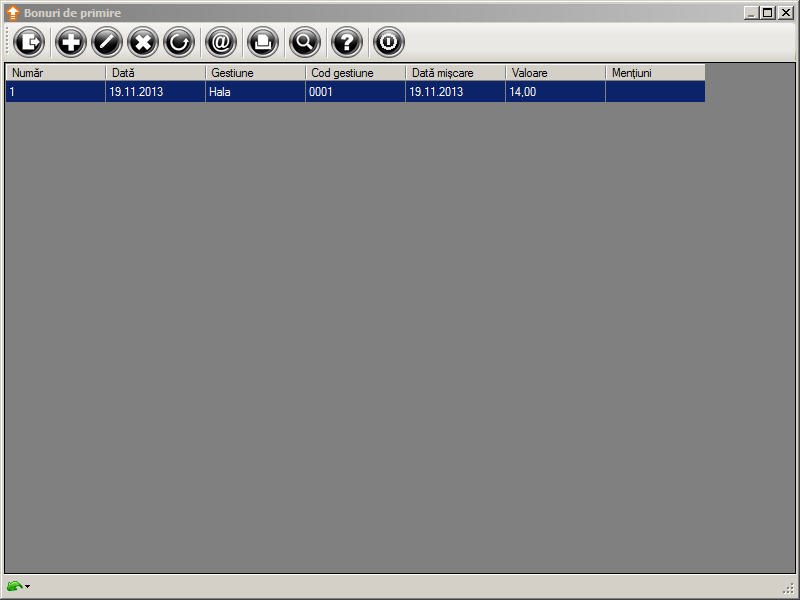Select cell with number 1 in Număr
The image size is (800, 600).
tap(55, 92)
